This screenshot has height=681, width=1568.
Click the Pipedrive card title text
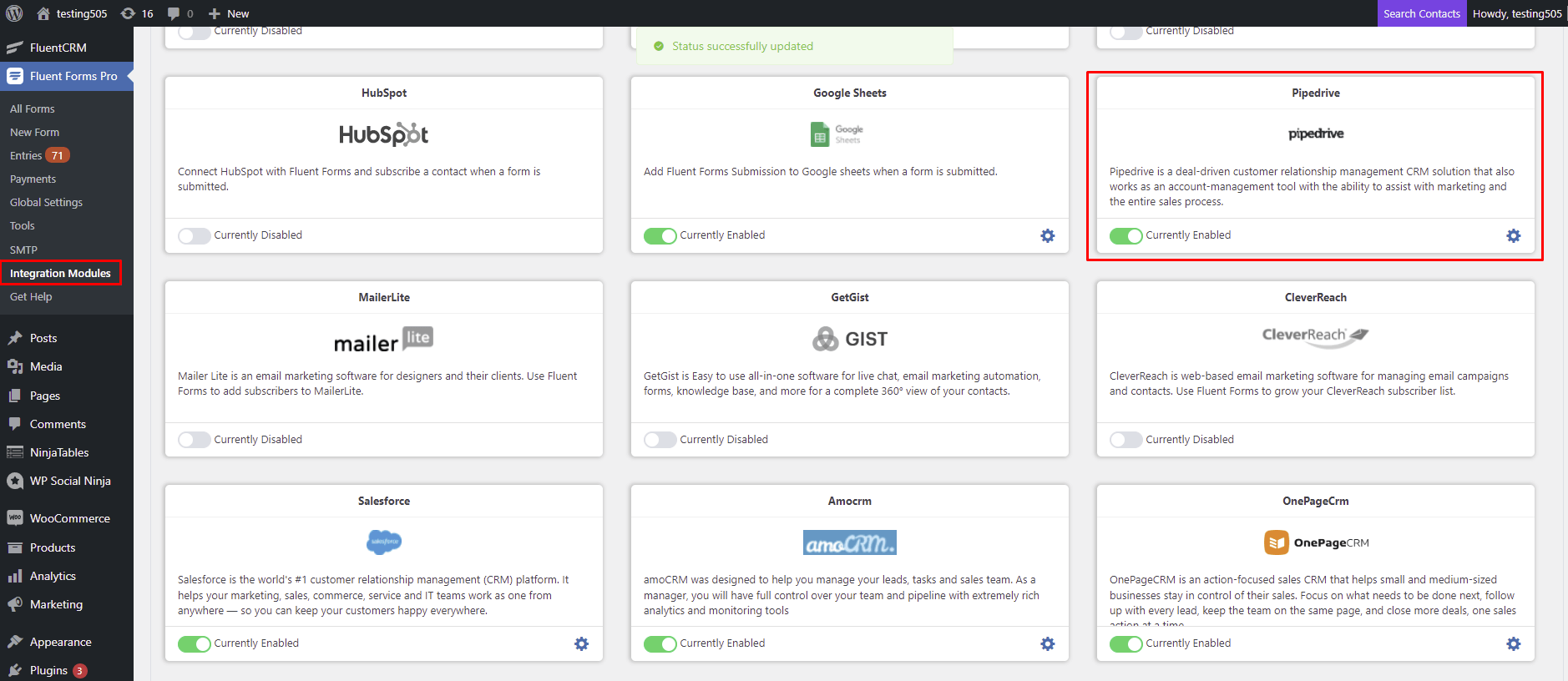(x=1316, y=93)
